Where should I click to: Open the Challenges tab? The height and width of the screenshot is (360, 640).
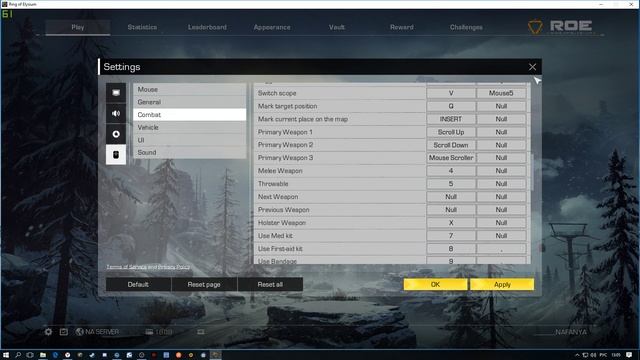pos(466,27)
